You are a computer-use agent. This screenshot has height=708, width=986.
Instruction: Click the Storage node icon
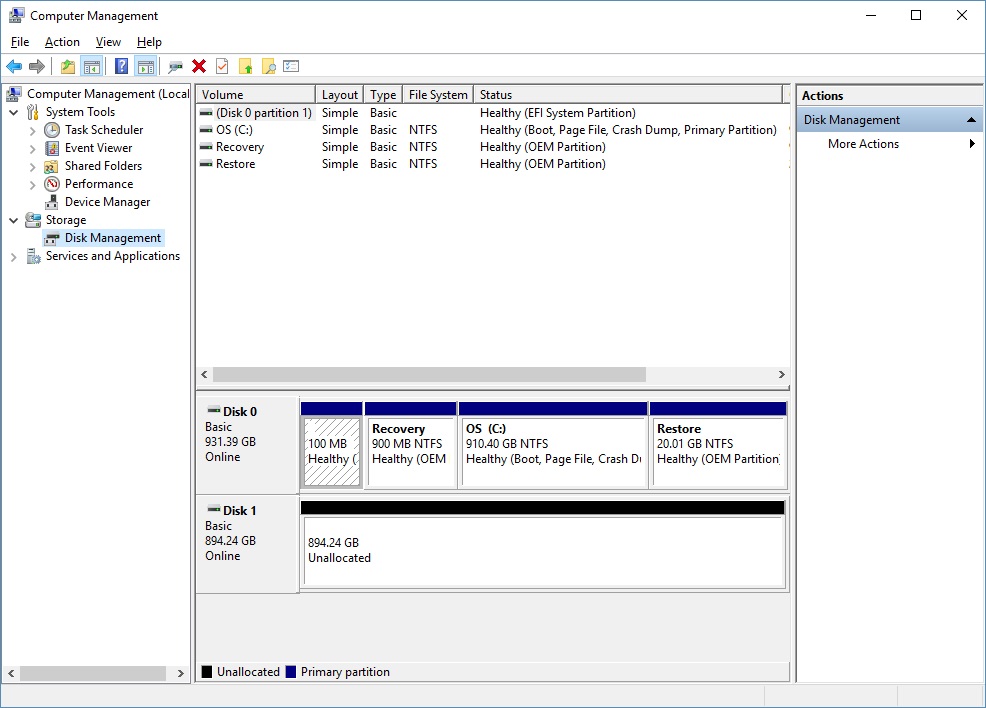coord(33,220)
